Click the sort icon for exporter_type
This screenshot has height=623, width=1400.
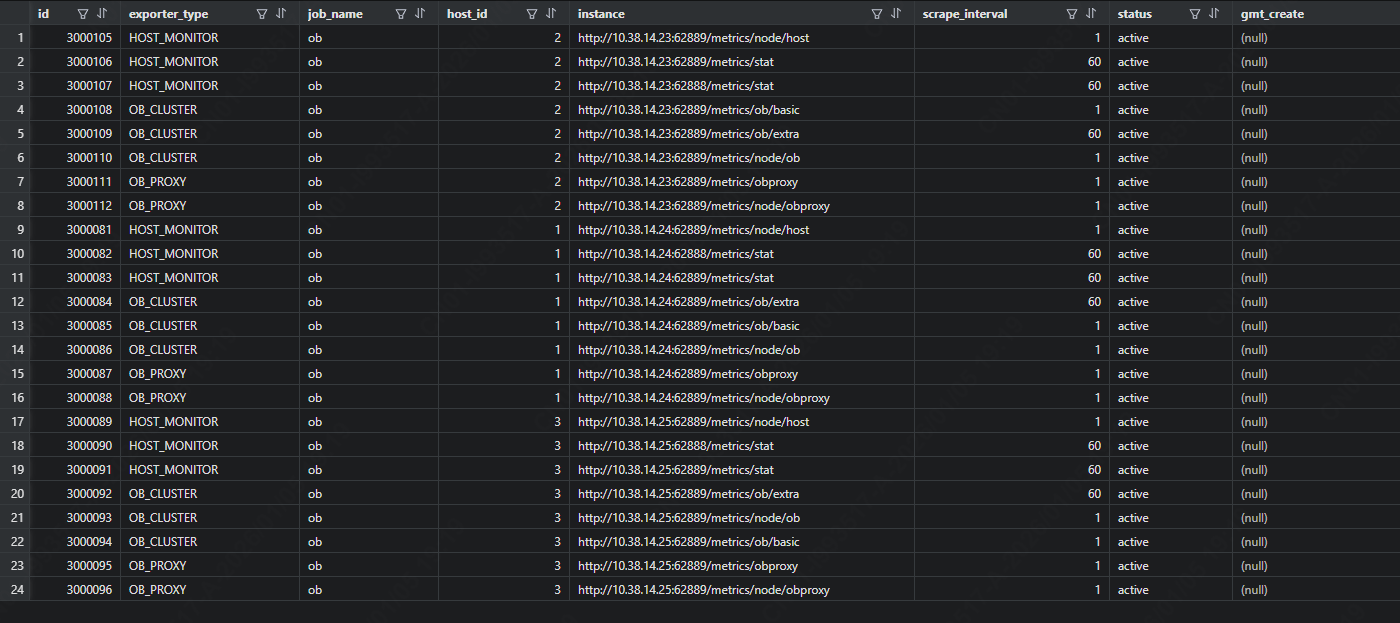coord(281,14)
